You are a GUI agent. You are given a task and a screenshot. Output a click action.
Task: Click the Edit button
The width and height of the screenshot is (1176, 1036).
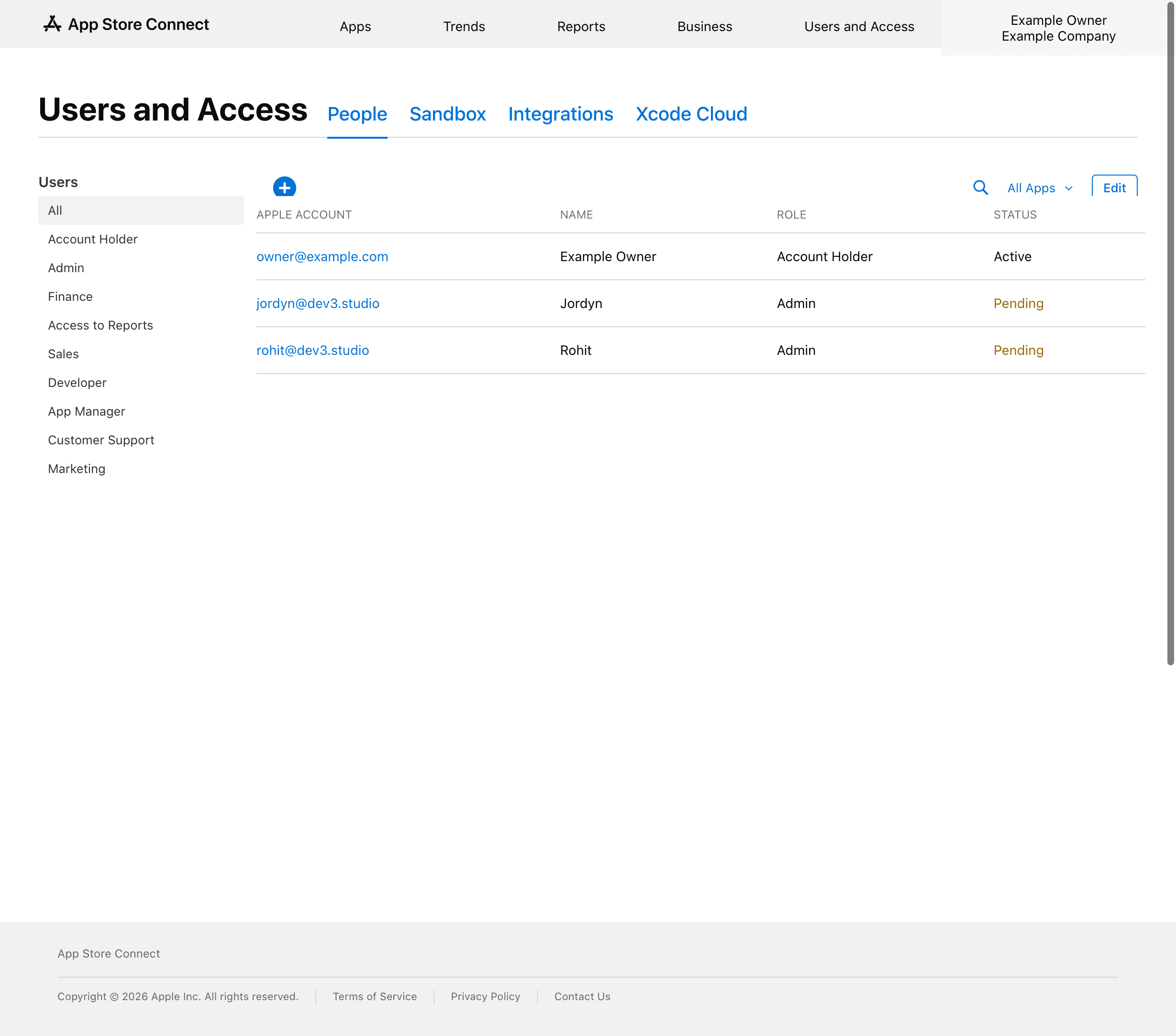coord(1114,187)
